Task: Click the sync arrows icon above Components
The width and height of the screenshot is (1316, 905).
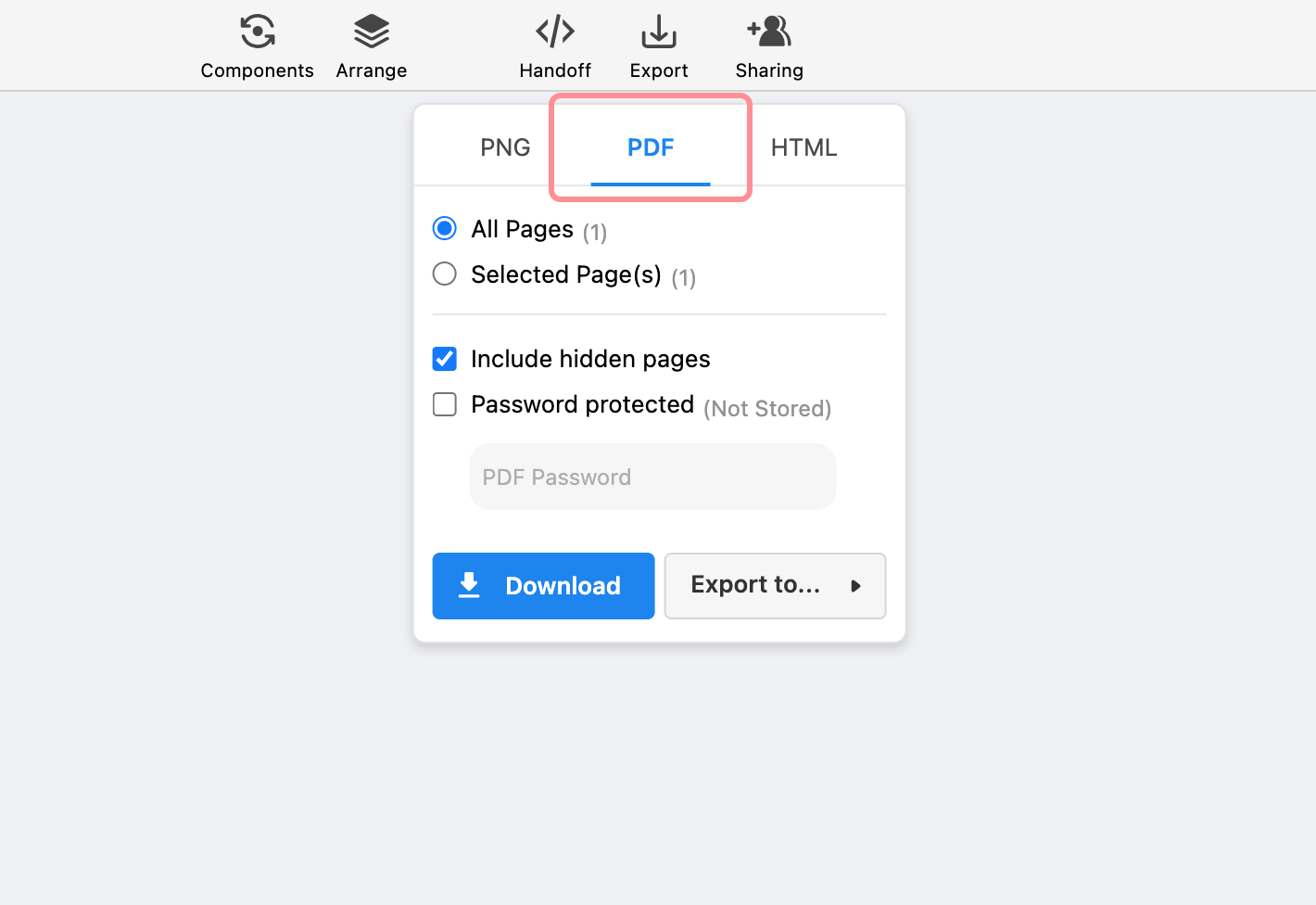Action: click(257, 31)
